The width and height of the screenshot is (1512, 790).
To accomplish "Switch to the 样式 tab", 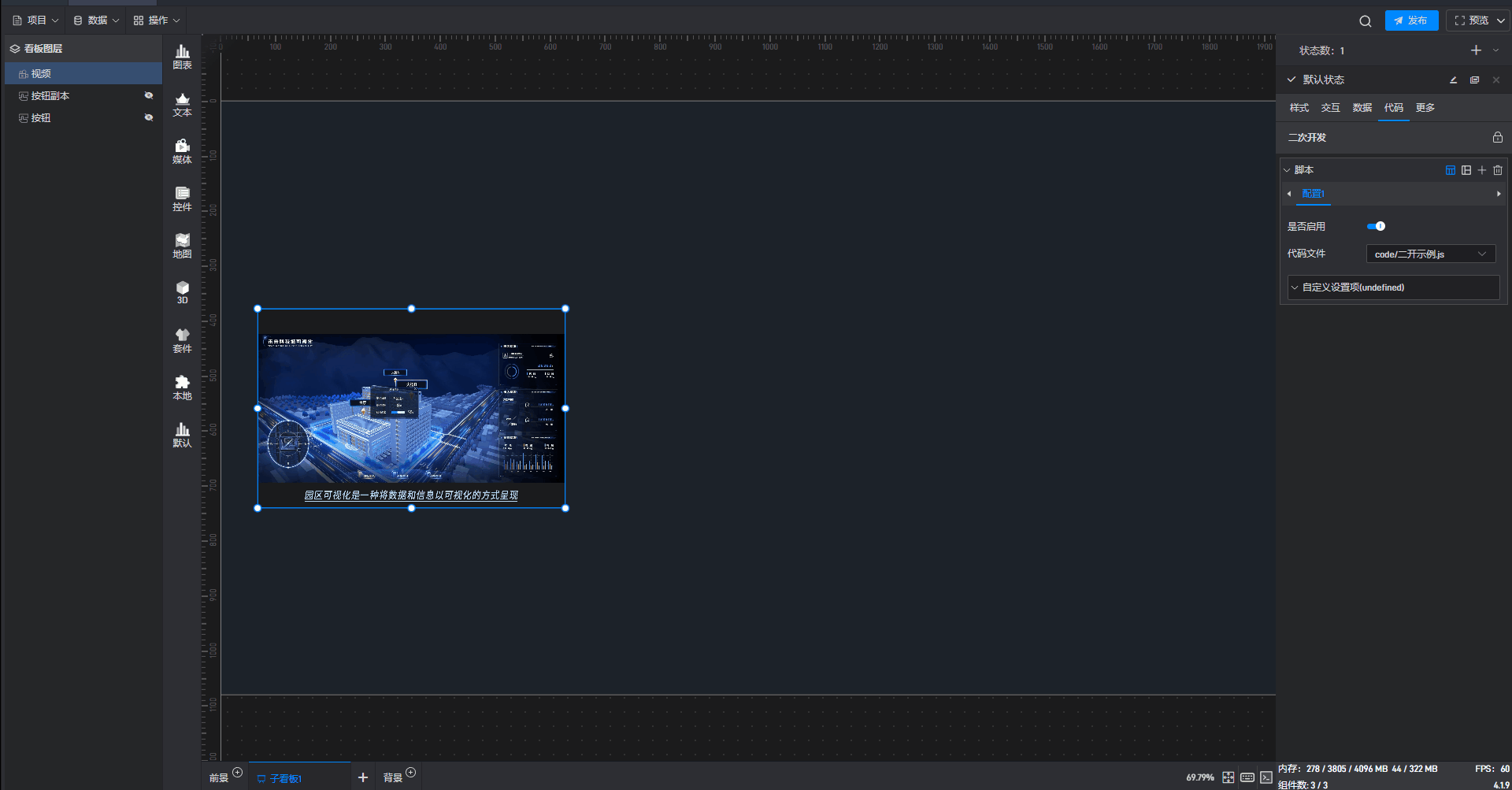I will pyautogui.click(x=1299, y=108).
